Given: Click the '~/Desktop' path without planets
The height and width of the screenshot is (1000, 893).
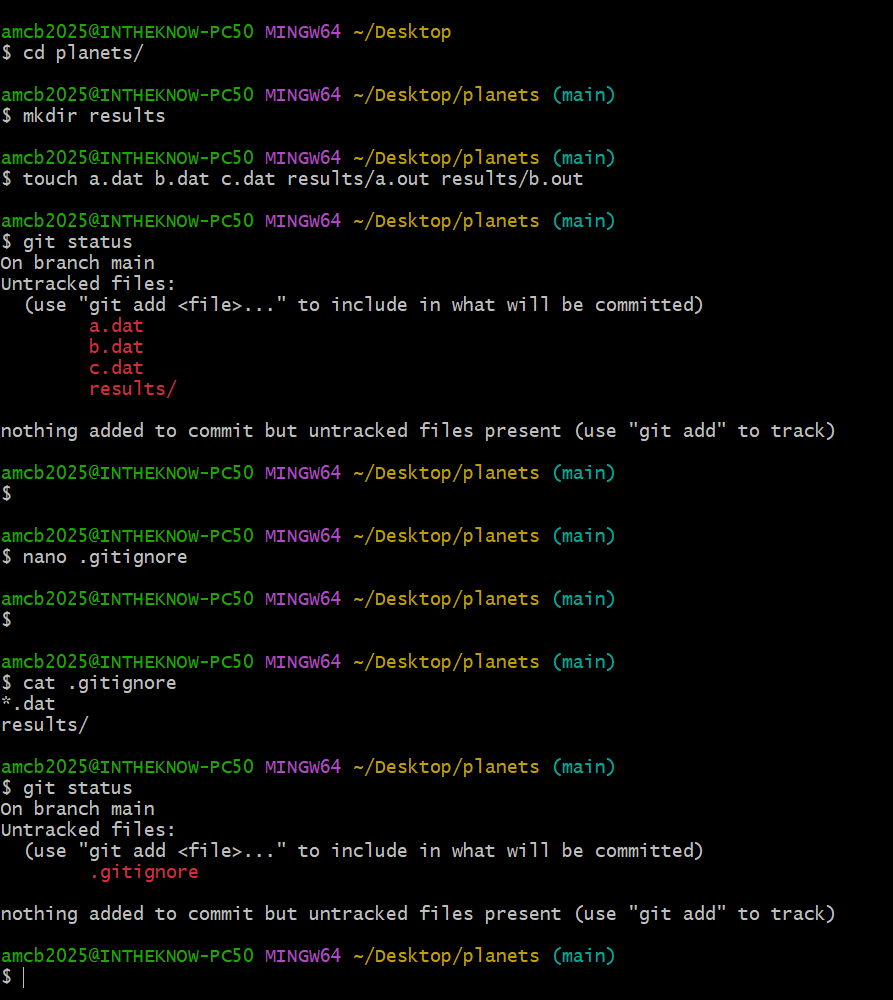Looking at the screenshot, I should pos(402,32).
